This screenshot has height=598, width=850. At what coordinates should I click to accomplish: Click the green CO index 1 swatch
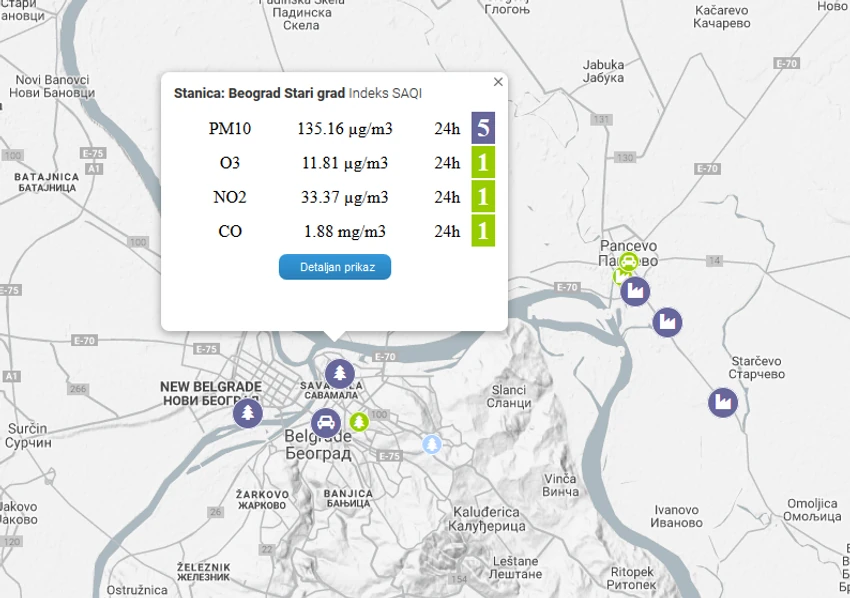[x=483, y=230]
